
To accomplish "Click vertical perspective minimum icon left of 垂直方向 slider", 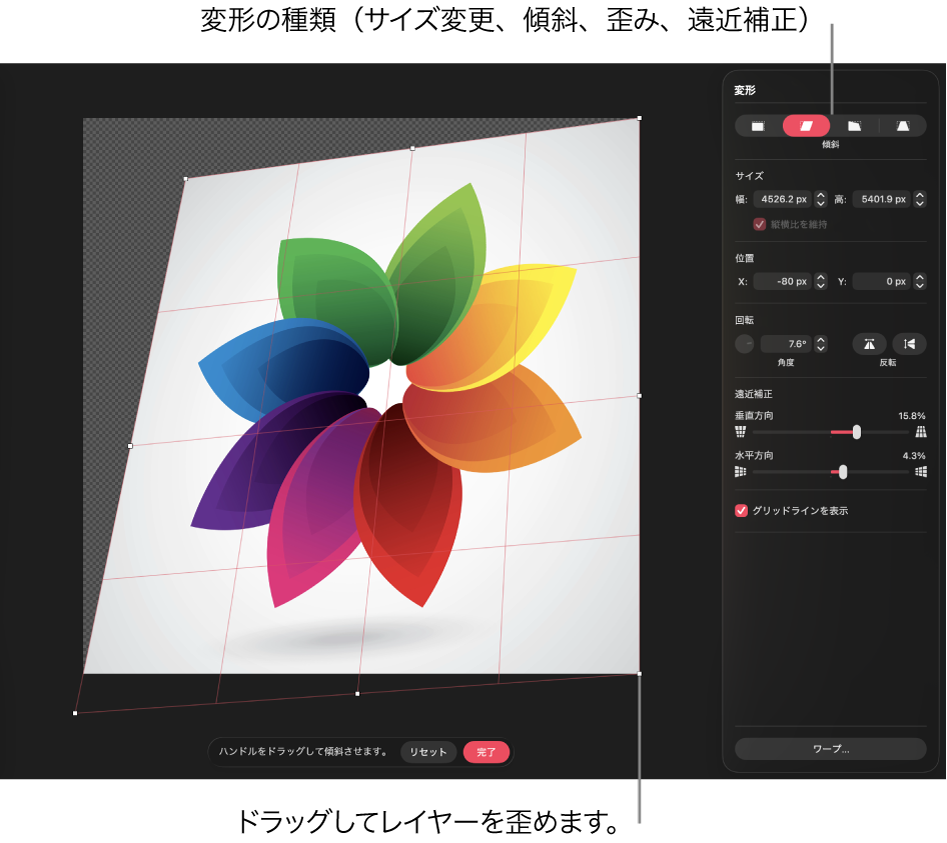I will [740, 432].
